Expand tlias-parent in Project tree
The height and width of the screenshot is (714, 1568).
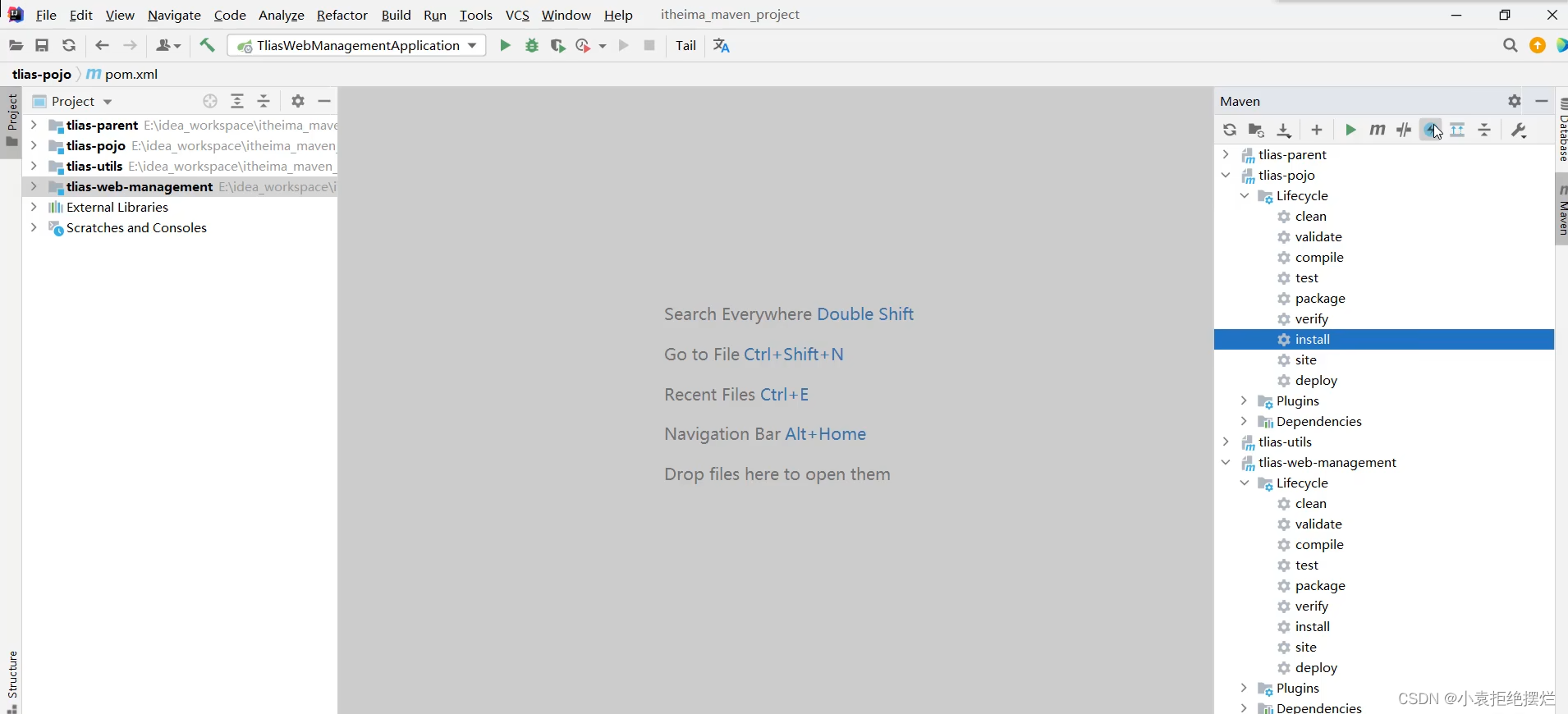34,125
